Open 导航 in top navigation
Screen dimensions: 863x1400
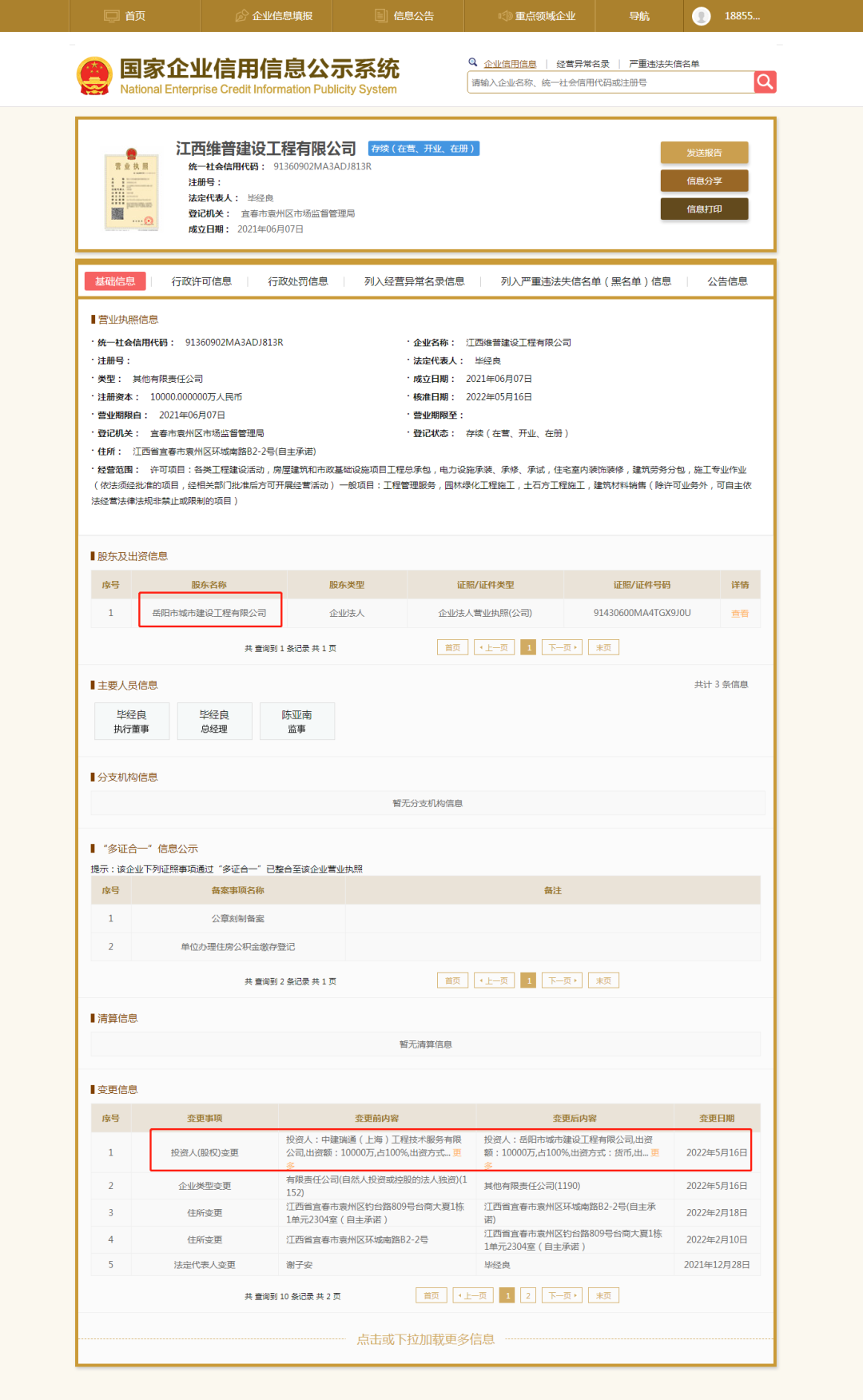pos(639,16)
